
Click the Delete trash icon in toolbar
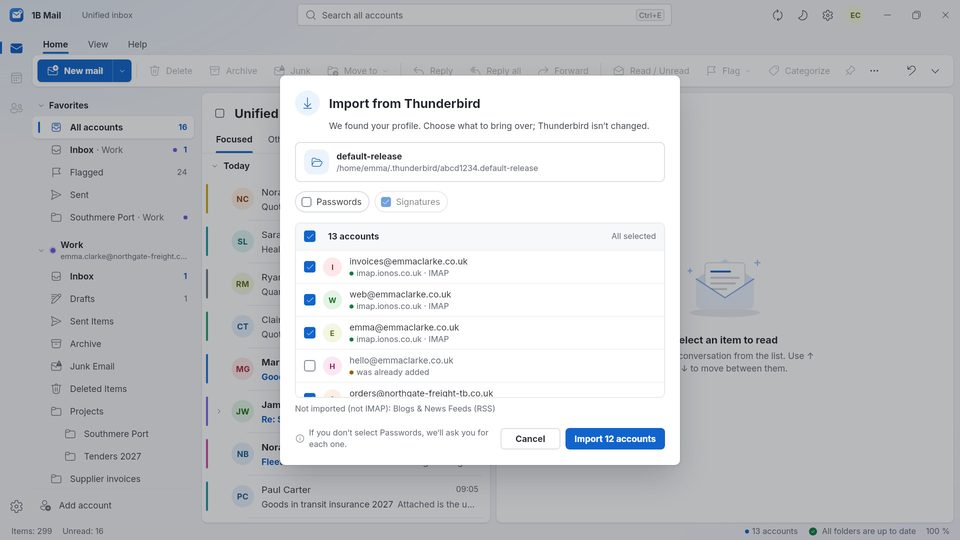[x=155, y=71]
